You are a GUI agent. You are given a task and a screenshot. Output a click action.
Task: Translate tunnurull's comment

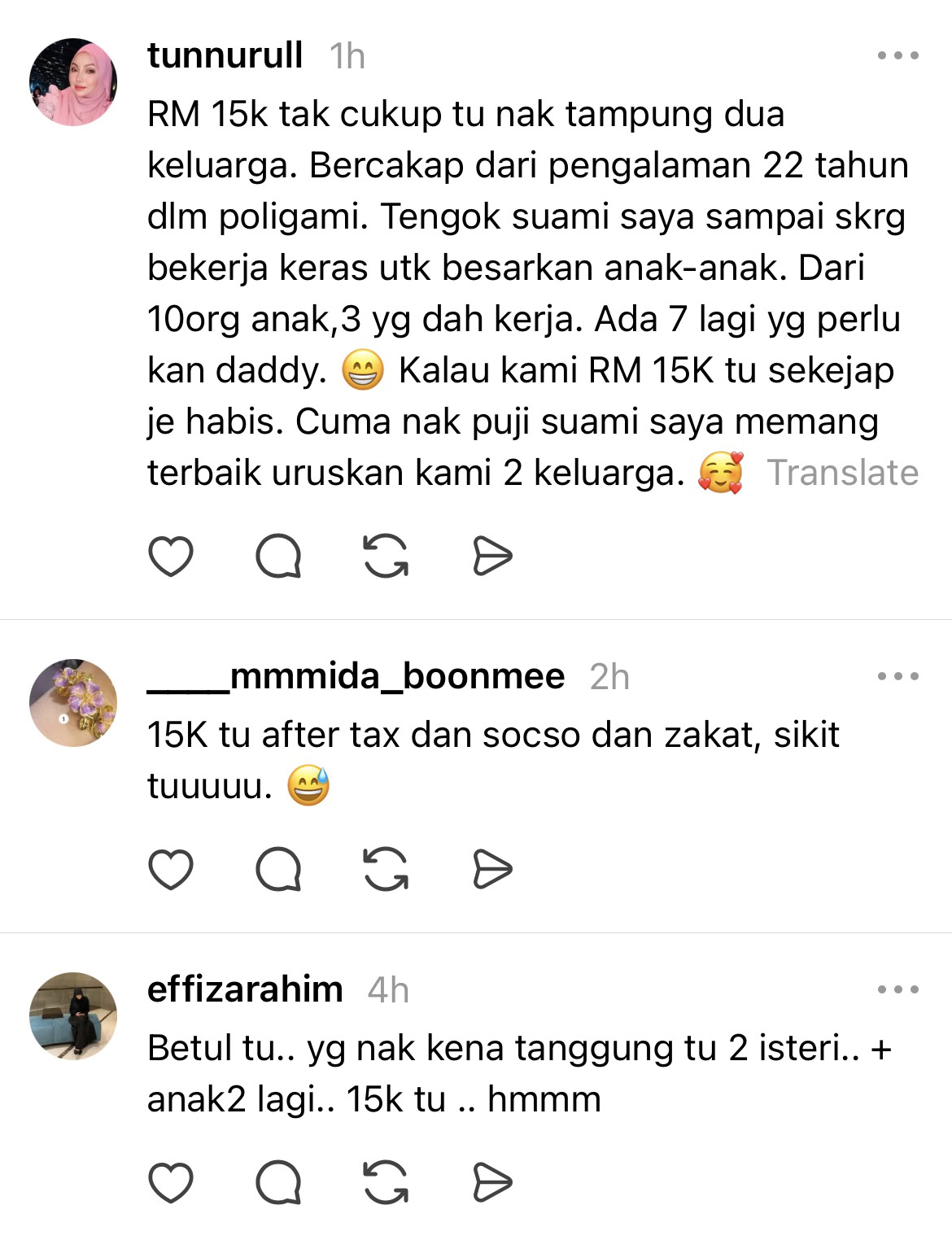point(842,473)
